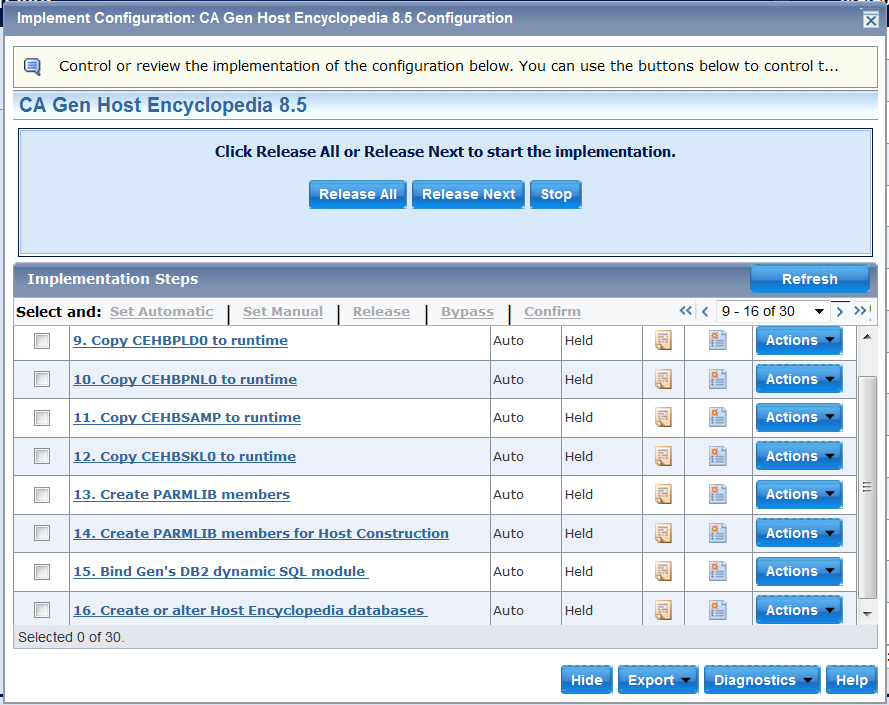Open step link 9. Copy CEHBPLD0 to runtime

click(x=180, y=341)
